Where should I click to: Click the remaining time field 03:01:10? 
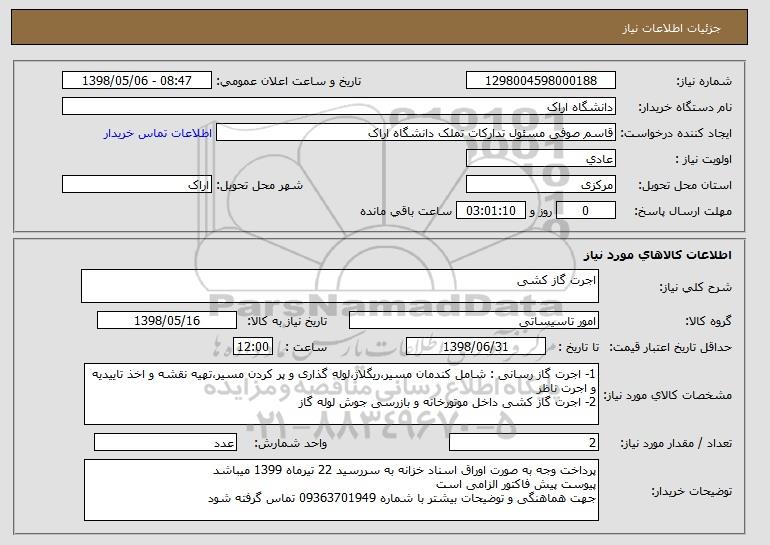[491, 211]
